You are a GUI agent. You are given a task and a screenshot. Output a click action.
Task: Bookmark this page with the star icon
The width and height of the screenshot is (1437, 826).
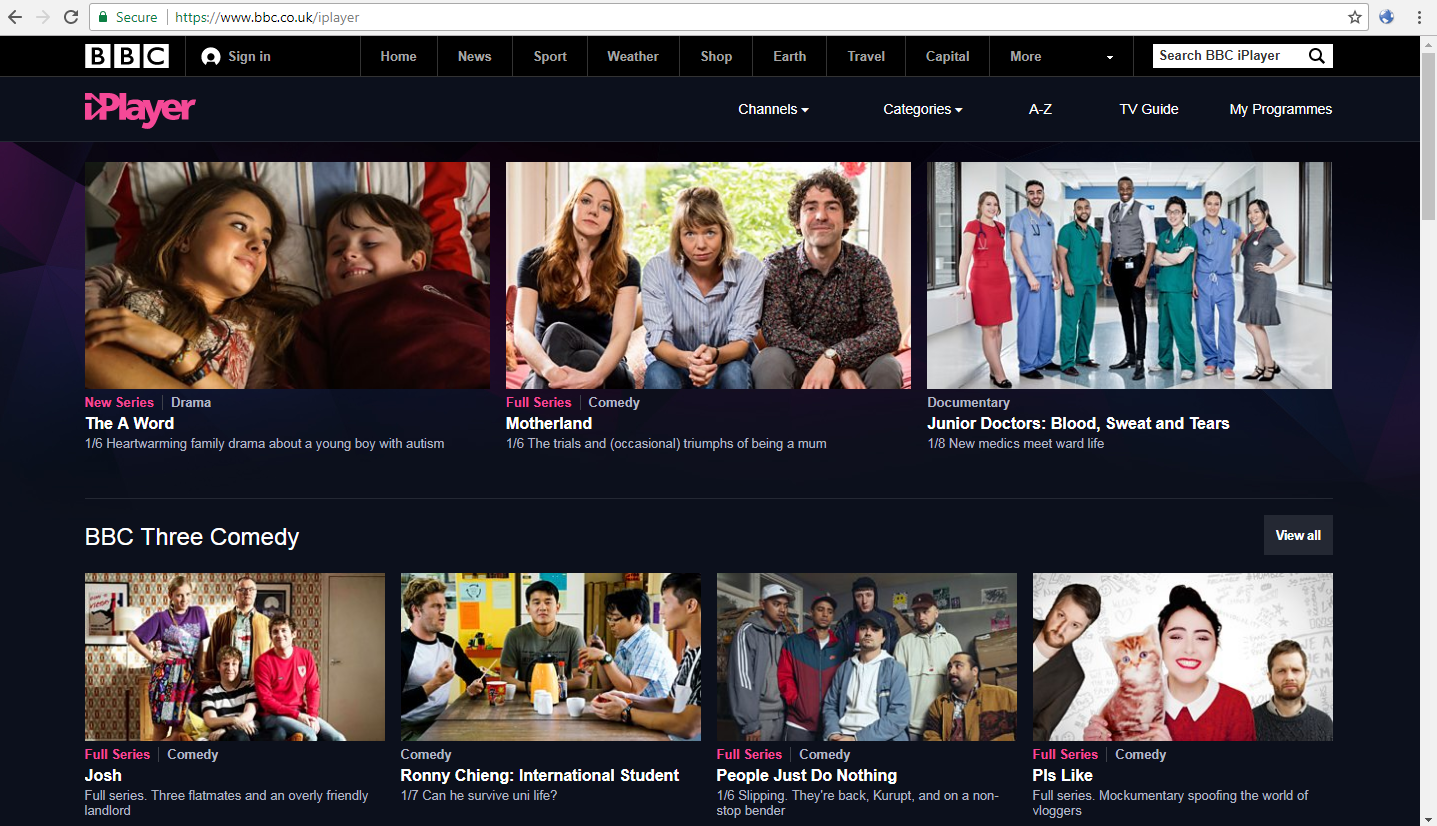click(1355, 17)
